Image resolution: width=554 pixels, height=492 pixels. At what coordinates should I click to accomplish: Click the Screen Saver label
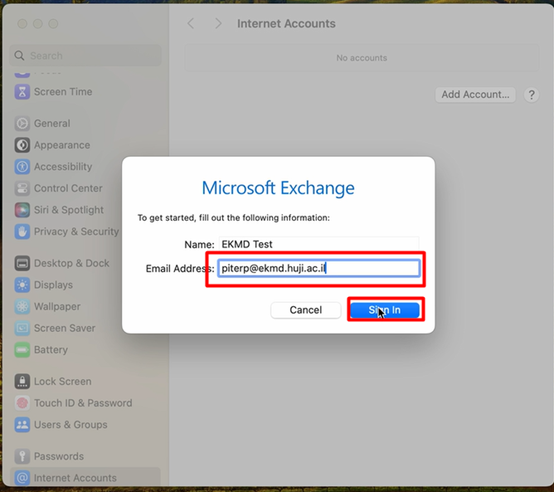65,328
